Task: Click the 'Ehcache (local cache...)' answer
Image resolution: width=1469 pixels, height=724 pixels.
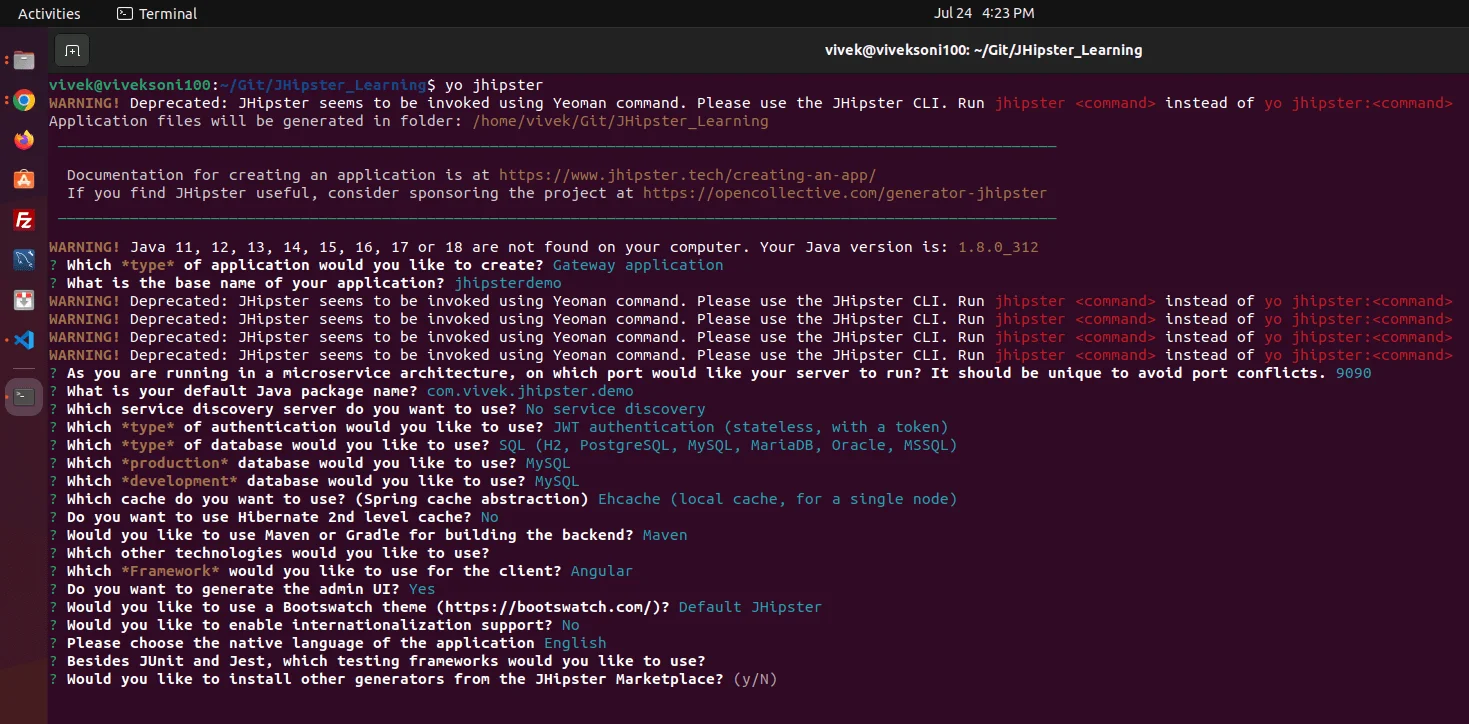Action: pos(777,499)
